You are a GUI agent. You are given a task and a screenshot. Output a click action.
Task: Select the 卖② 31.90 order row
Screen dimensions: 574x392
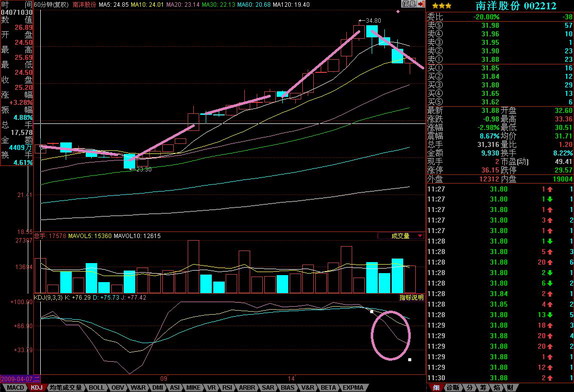click(500, 51)
